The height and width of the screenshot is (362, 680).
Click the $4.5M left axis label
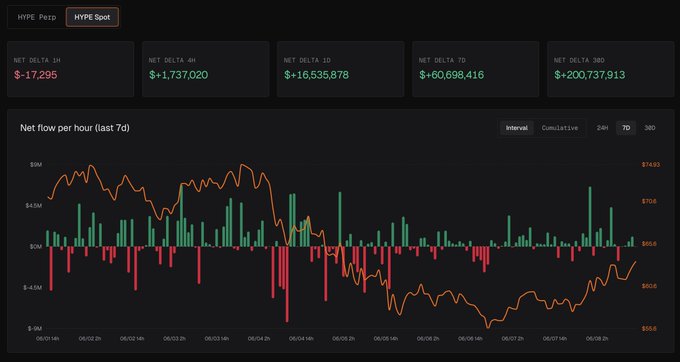pyautogui.click(x=33, y=205)
